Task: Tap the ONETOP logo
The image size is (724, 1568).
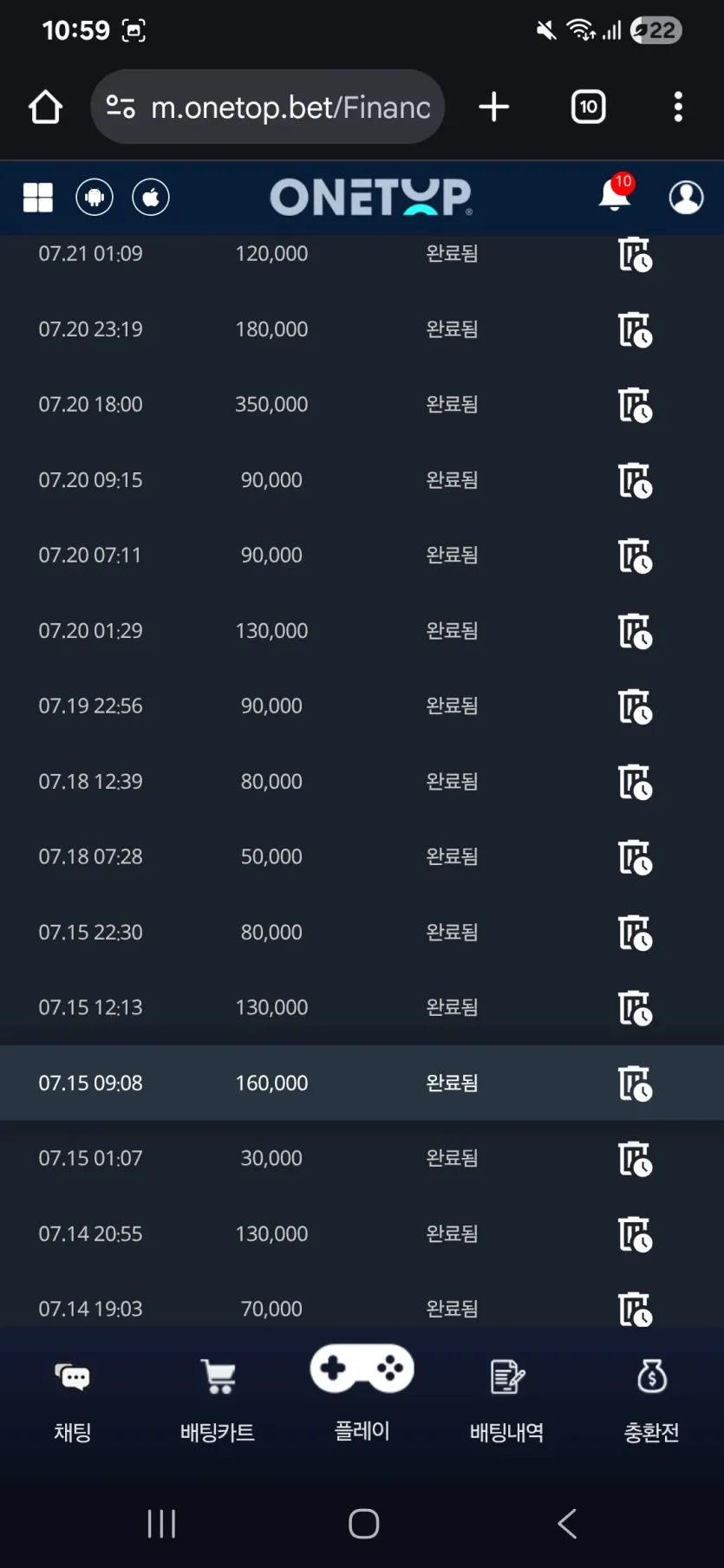Action: point(371,198)
